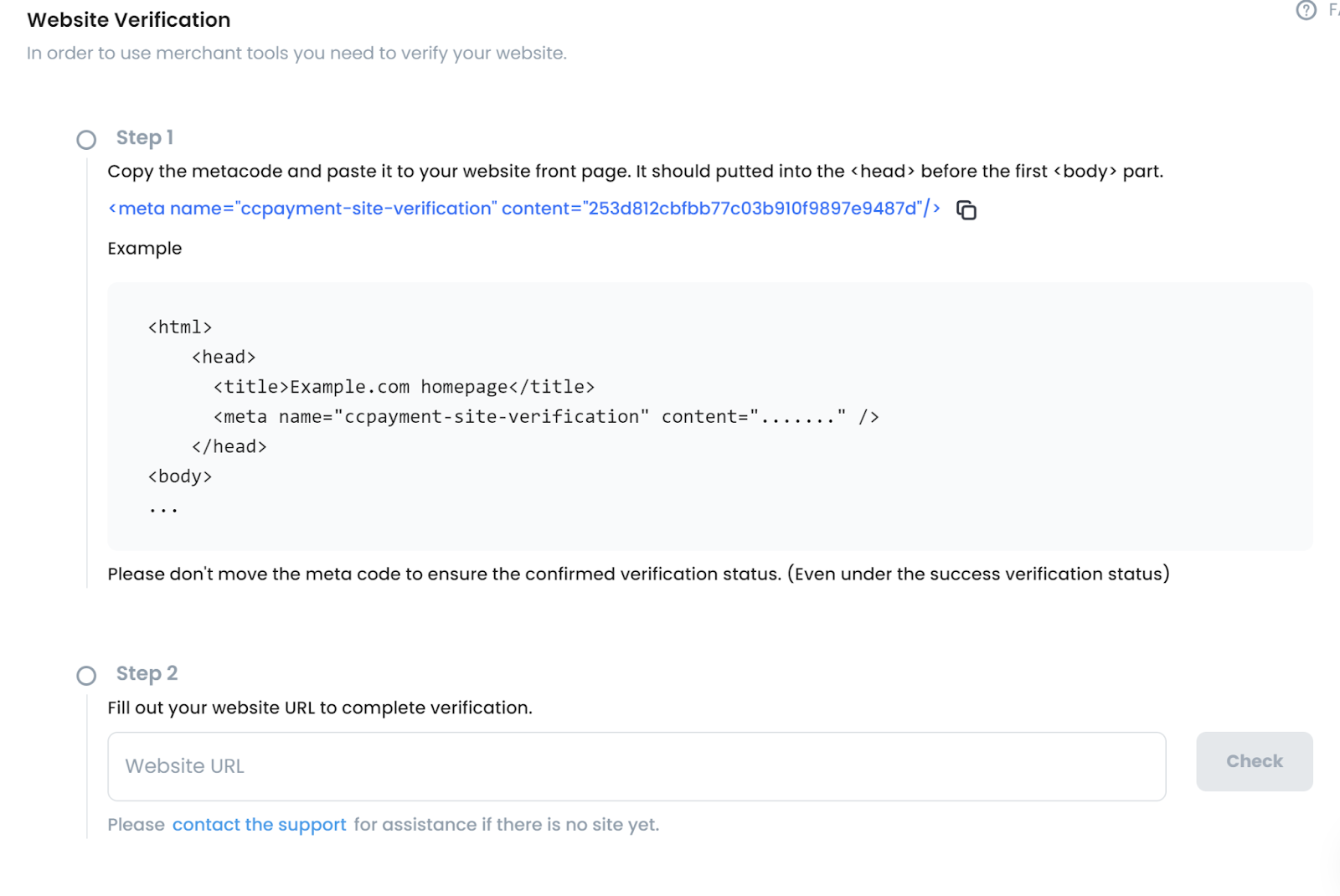Click the Fill out your website URL instruction
Viewport: 1340px width, 896px height.
(x=320, y=708)
